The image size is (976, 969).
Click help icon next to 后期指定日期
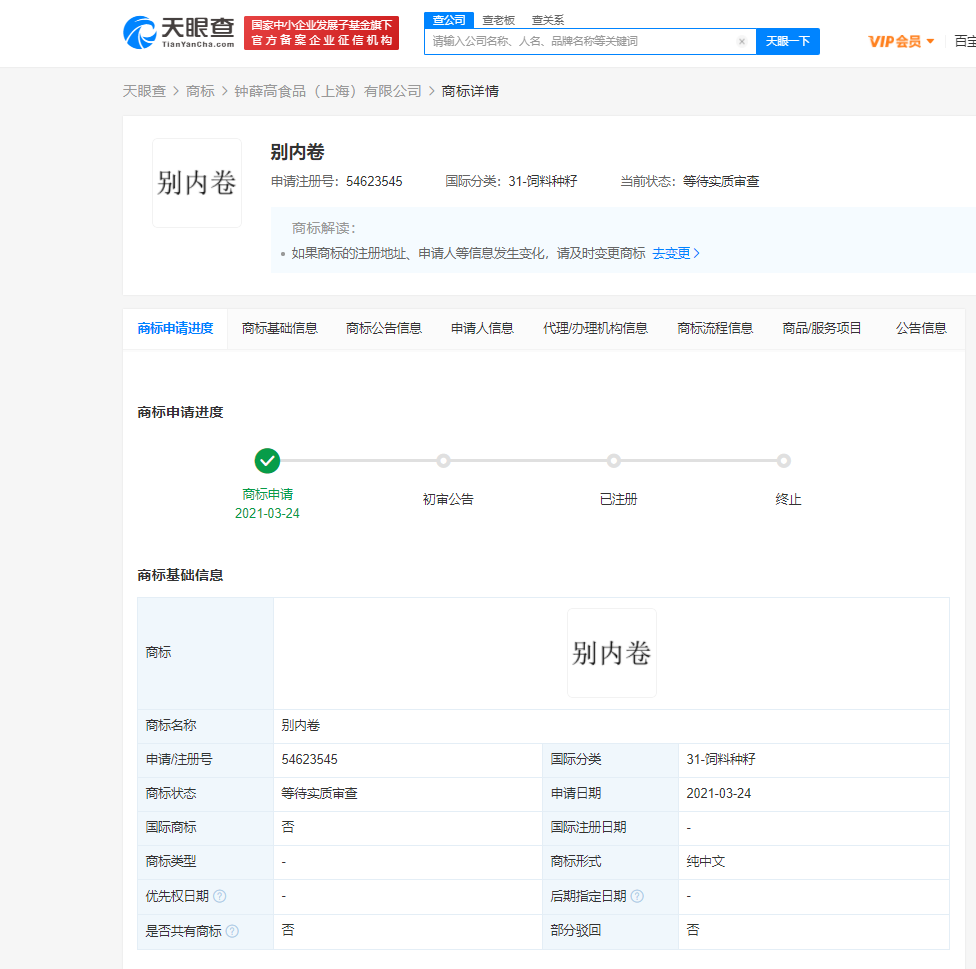click(637, 897)
